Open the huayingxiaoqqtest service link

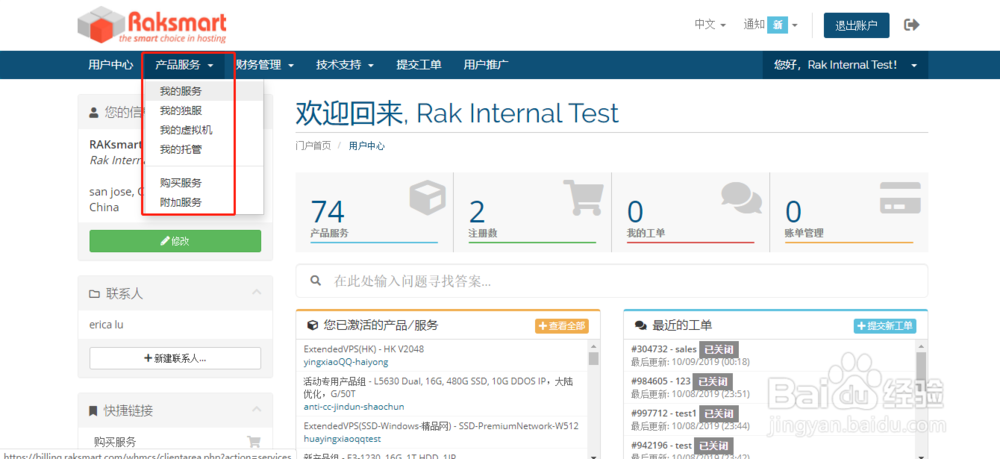342,439
